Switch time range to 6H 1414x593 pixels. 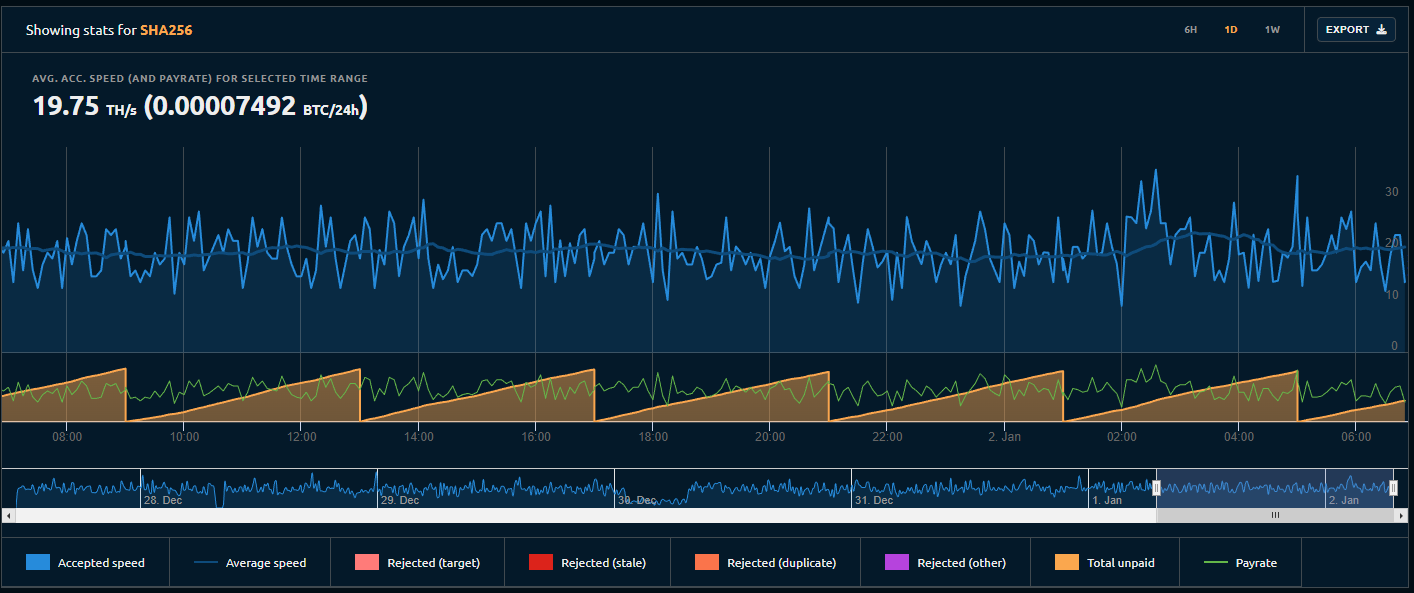click(1190, 30)
